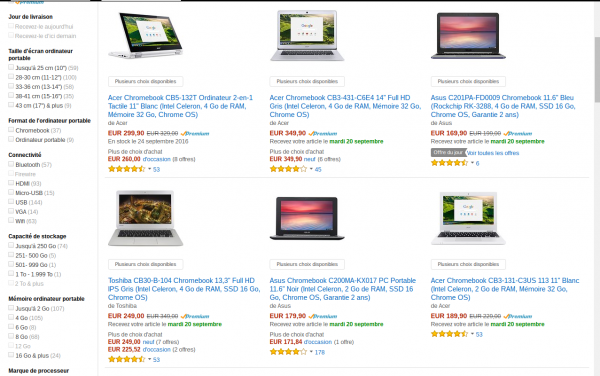Open the Acer Chromebook CB3-431 product image
Image resolution: width=600 pixels, height=376 pixels.
pos(307,36)
